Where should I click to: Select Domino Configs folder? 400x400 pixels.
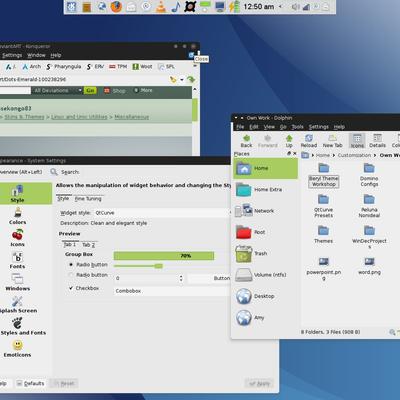tap(369, 175)
